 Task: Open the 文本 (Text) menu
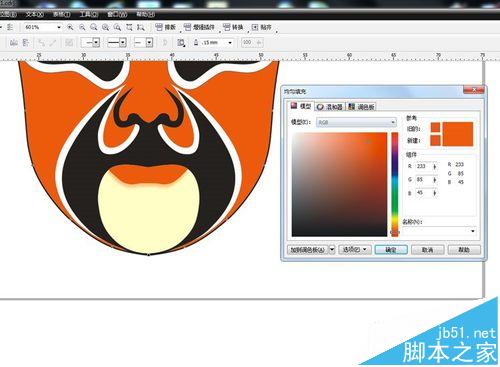[x=35, y=14]
